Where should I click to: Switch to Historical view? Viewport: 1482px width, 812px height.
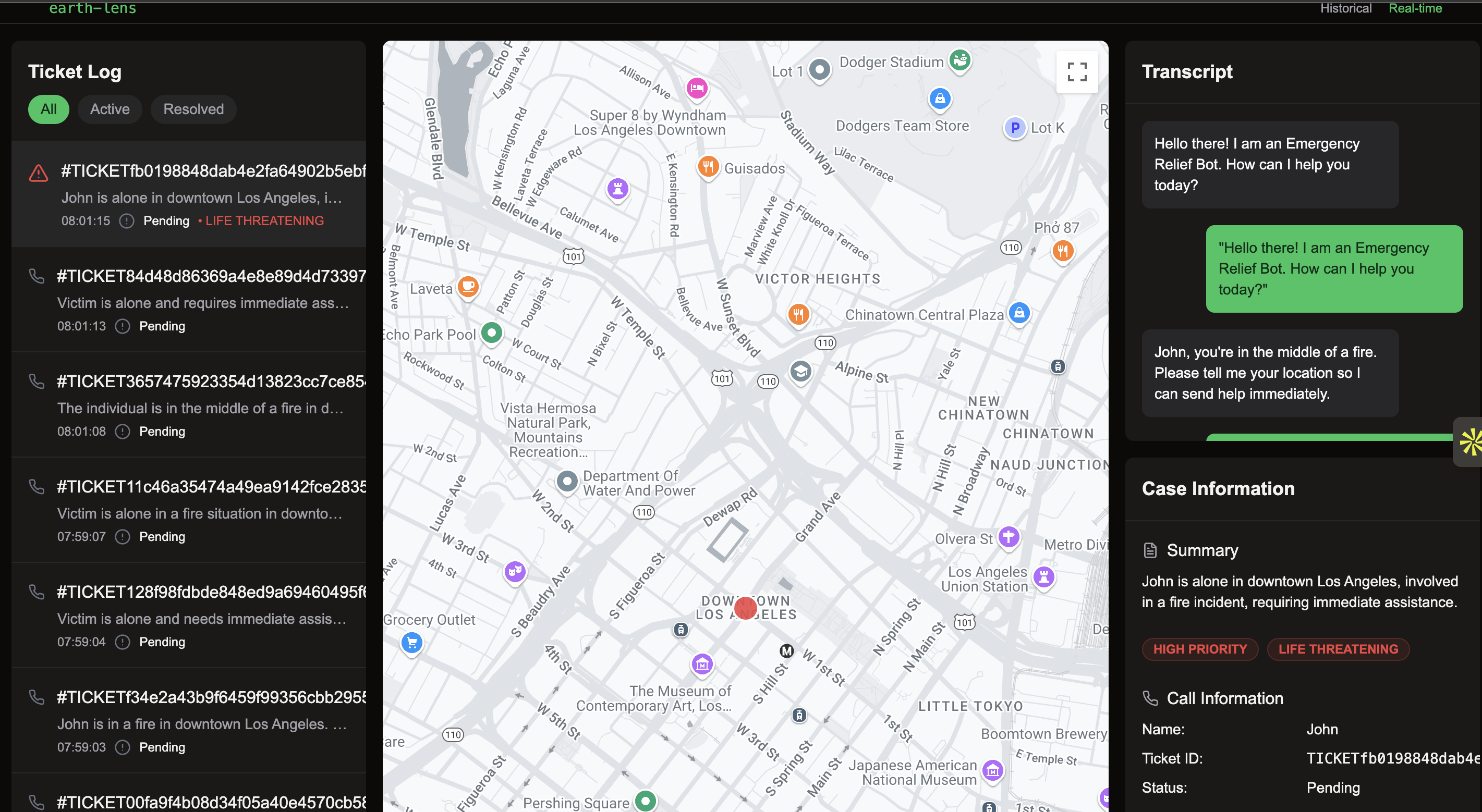point(1346,8)
